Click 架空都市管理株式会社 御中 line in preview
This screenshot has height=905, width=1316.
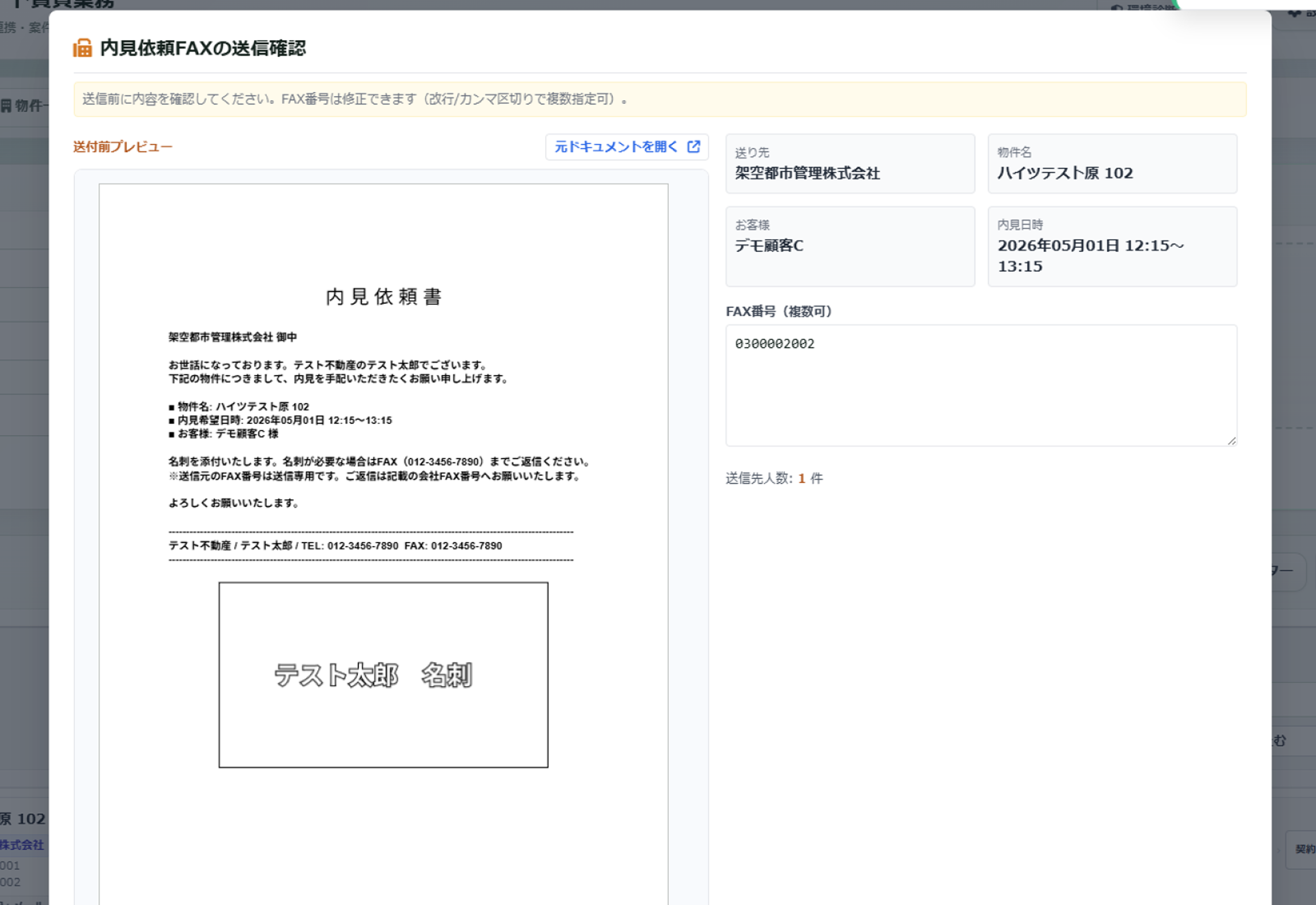[232, 337]
